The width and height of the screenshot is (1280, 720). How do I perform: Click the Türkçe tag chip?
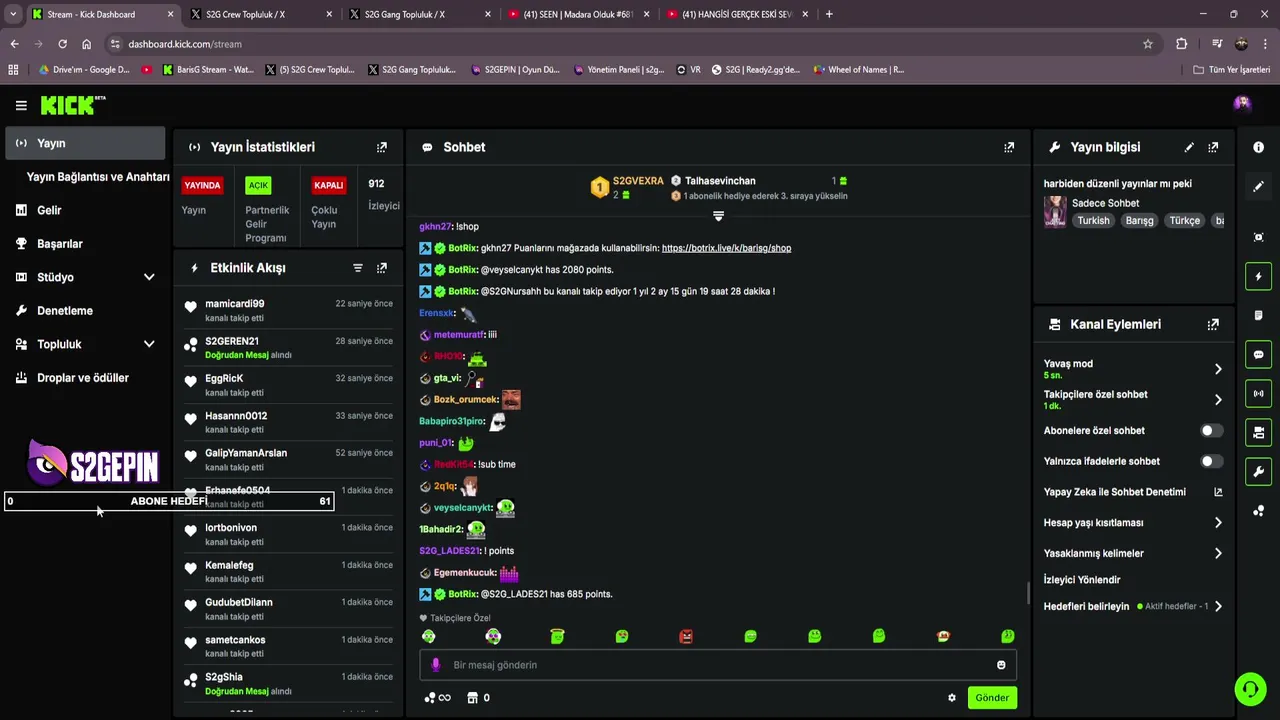point(1184,220)
